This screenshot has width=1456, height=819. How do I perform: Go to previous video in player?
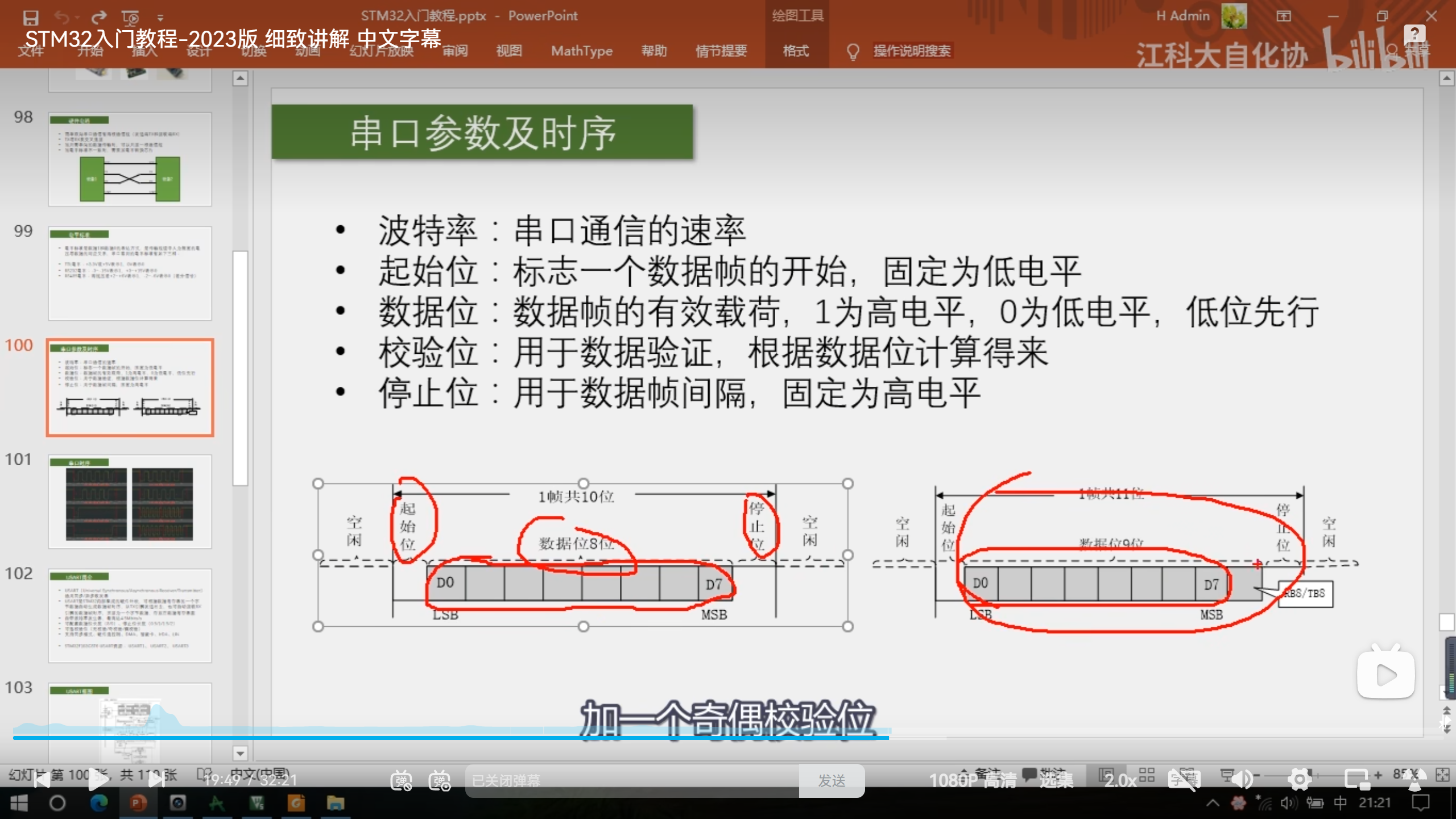click(x=42, y=780)
